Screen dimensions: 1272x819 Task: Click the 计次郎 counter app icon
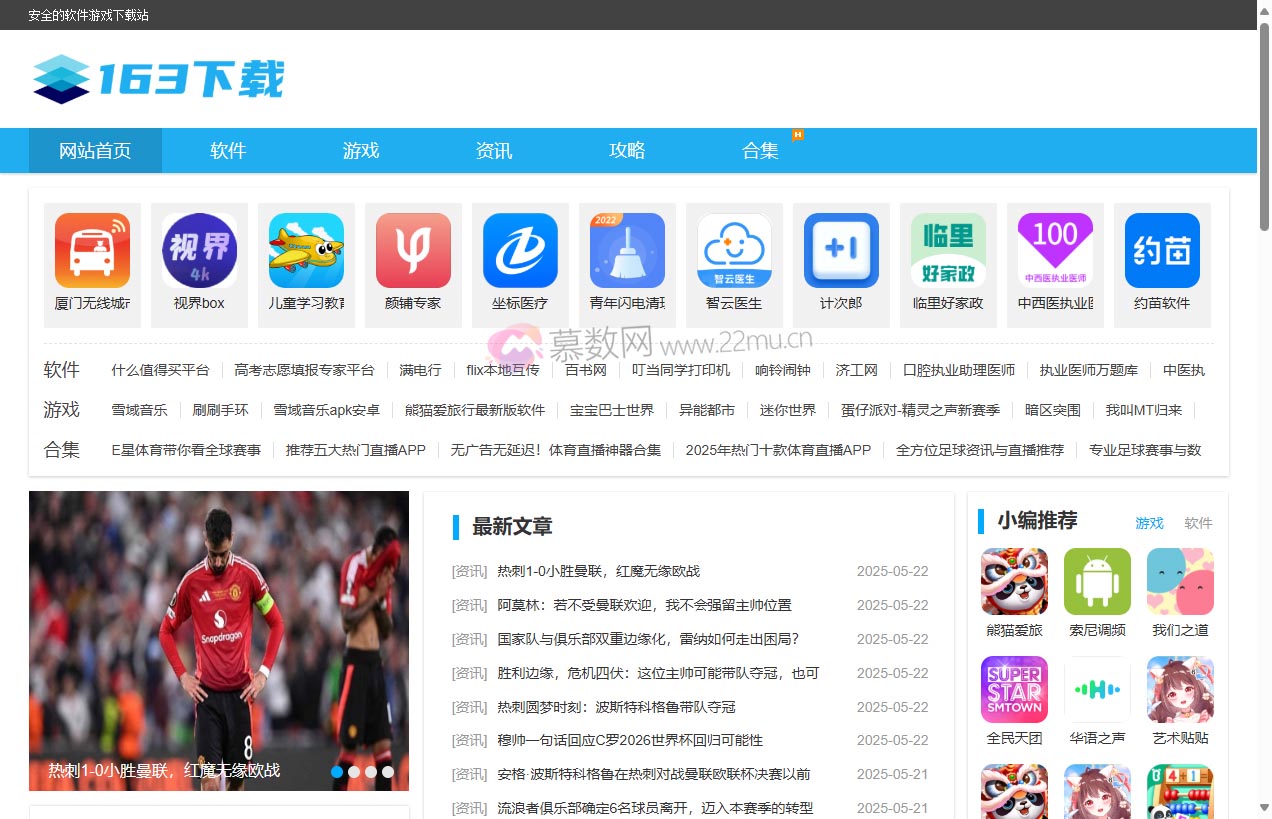click(x=841, y=251)
